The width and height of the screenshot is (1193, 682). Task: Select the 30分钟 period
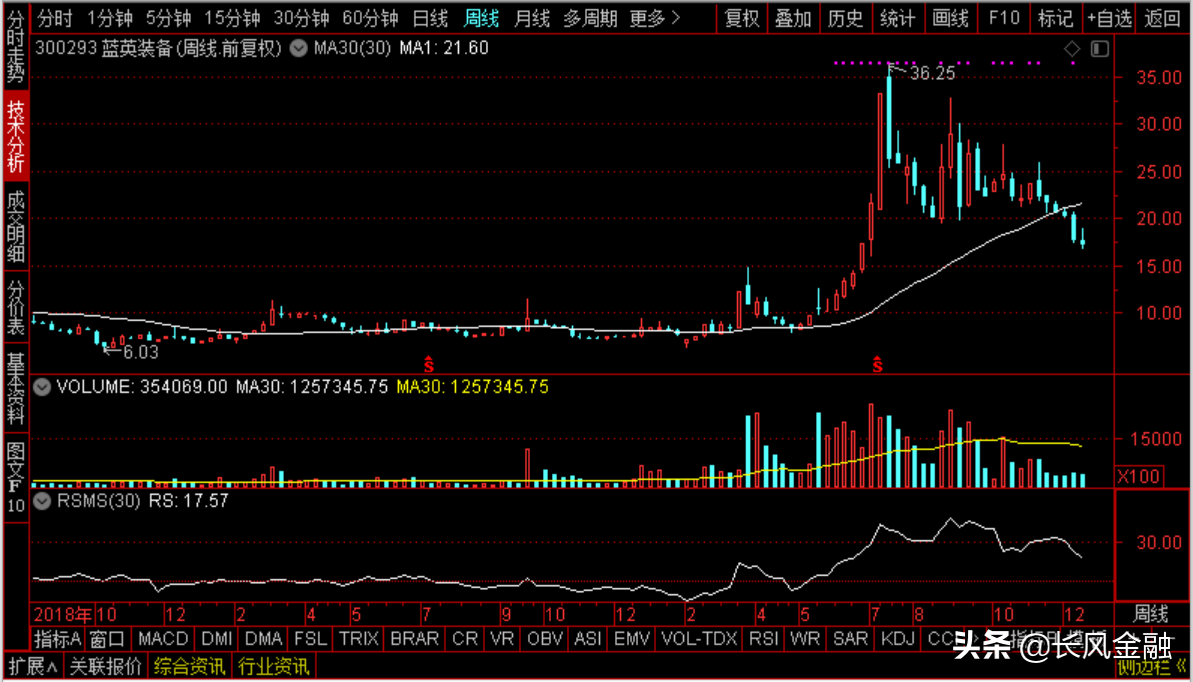(x=301, y=18)
